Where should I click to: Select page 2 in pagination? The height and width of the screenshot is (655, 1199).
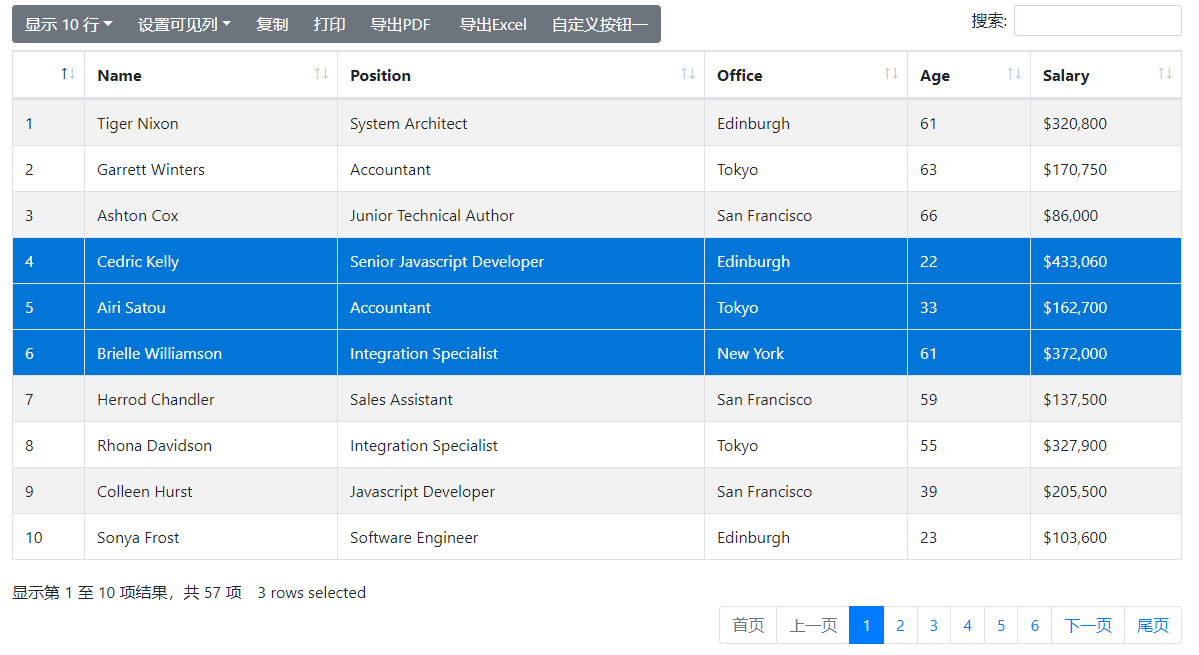click(x=900, y=625)
